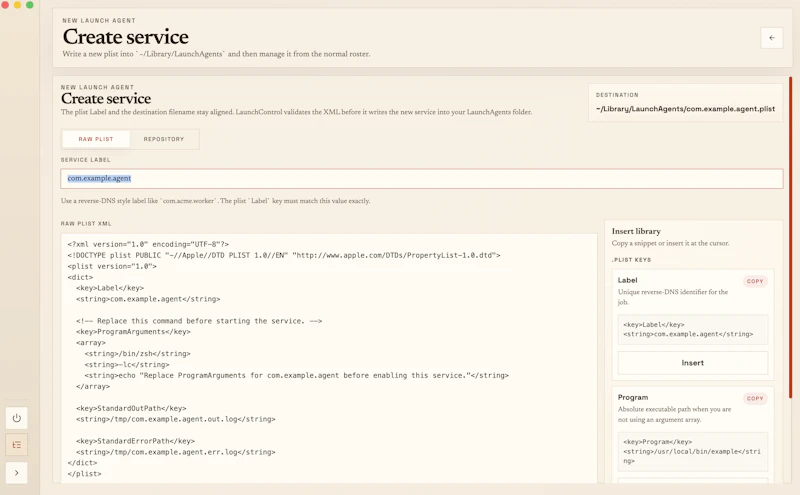Switch to the Raw Plist tab
This screenshot has height=495, width=800.
[96, 139]
